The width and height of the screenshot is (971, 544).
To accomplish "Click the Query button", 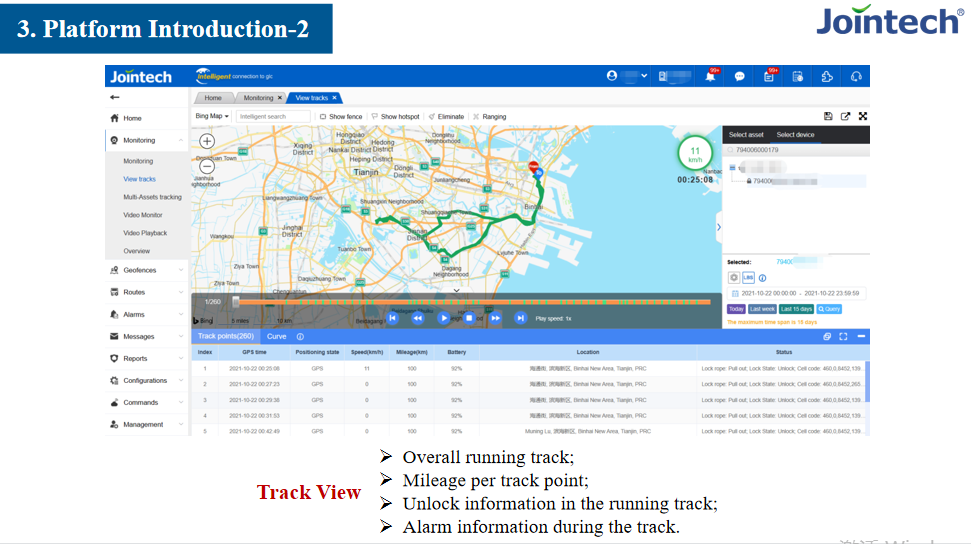I will pos(829,309).
